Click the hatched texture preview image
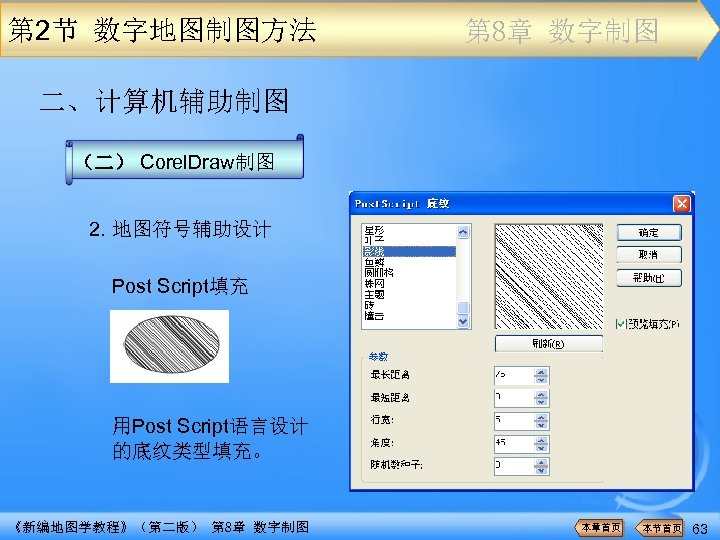The image size is (720, 540). click(x=549, y=276)
